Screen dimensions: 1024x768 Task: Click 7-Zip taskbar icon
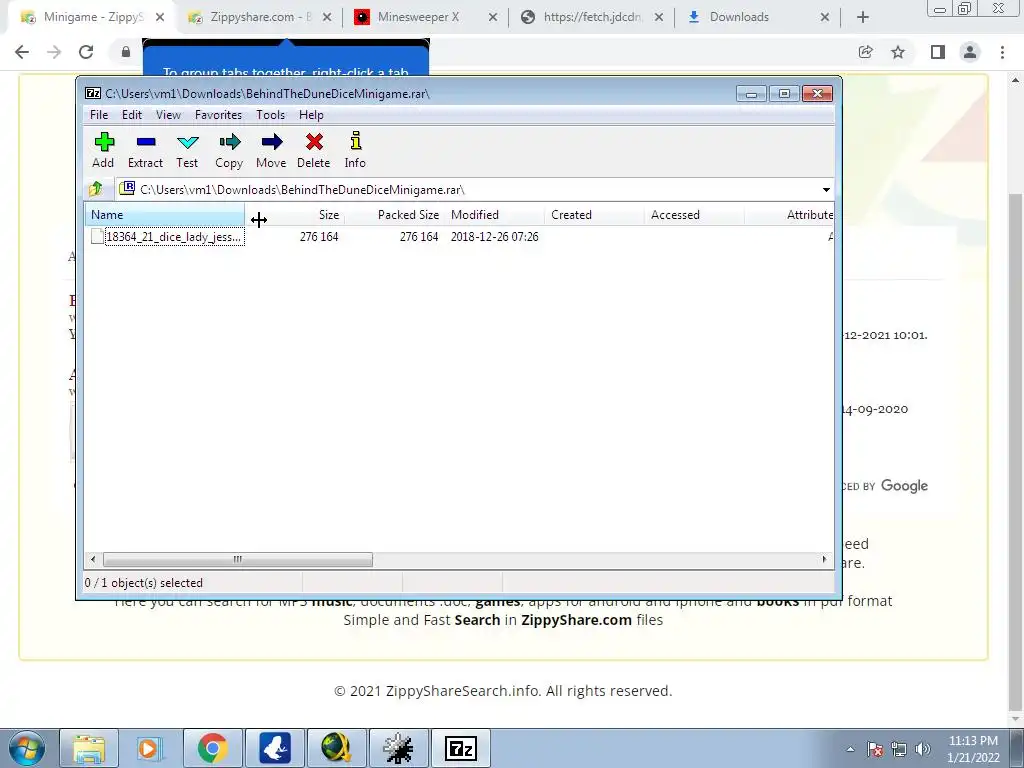coord(461,748)
